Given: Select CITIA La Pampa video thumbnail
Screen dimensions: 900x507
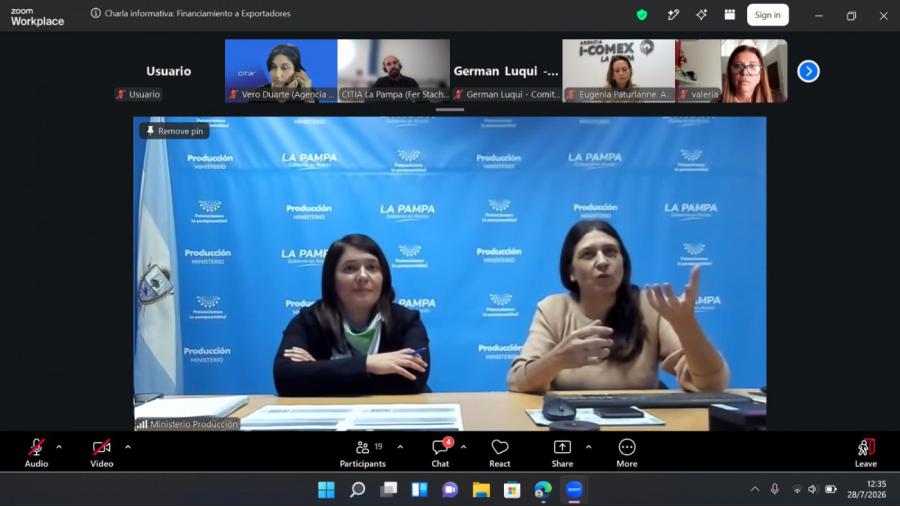Looking at the screenshot, I should point(394,71).
